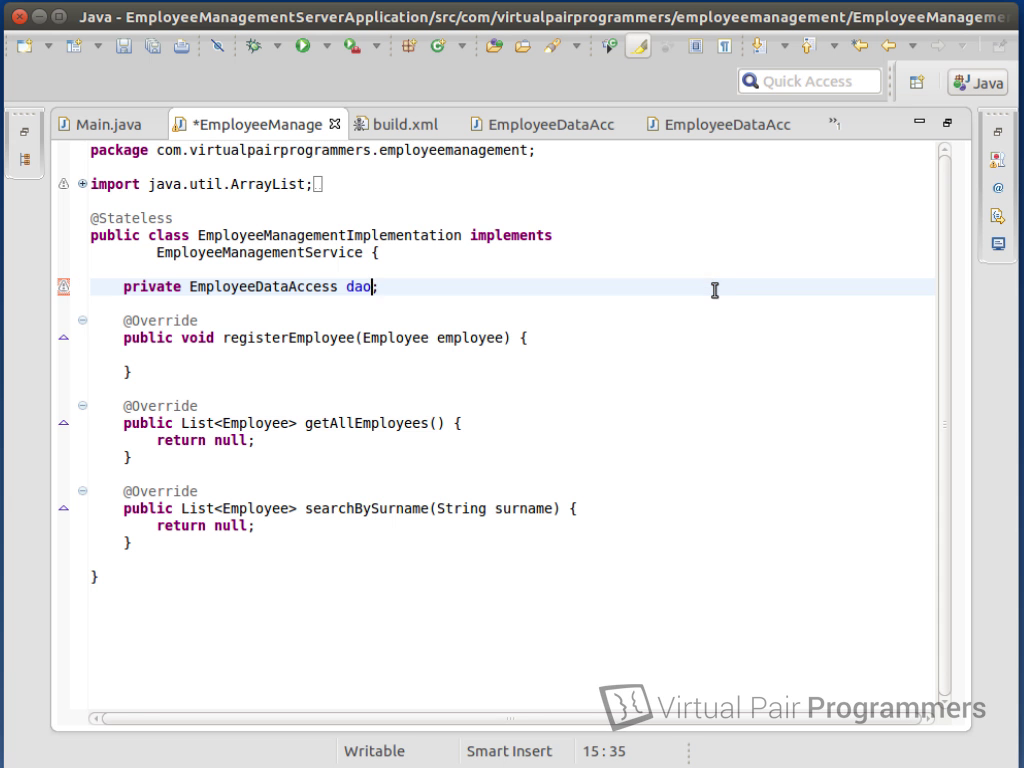The width and height of the screenshot is (1024, 768).
Task: Click the warning marker beside dao field
Action: pyautogui.click(x=63, y=286)
